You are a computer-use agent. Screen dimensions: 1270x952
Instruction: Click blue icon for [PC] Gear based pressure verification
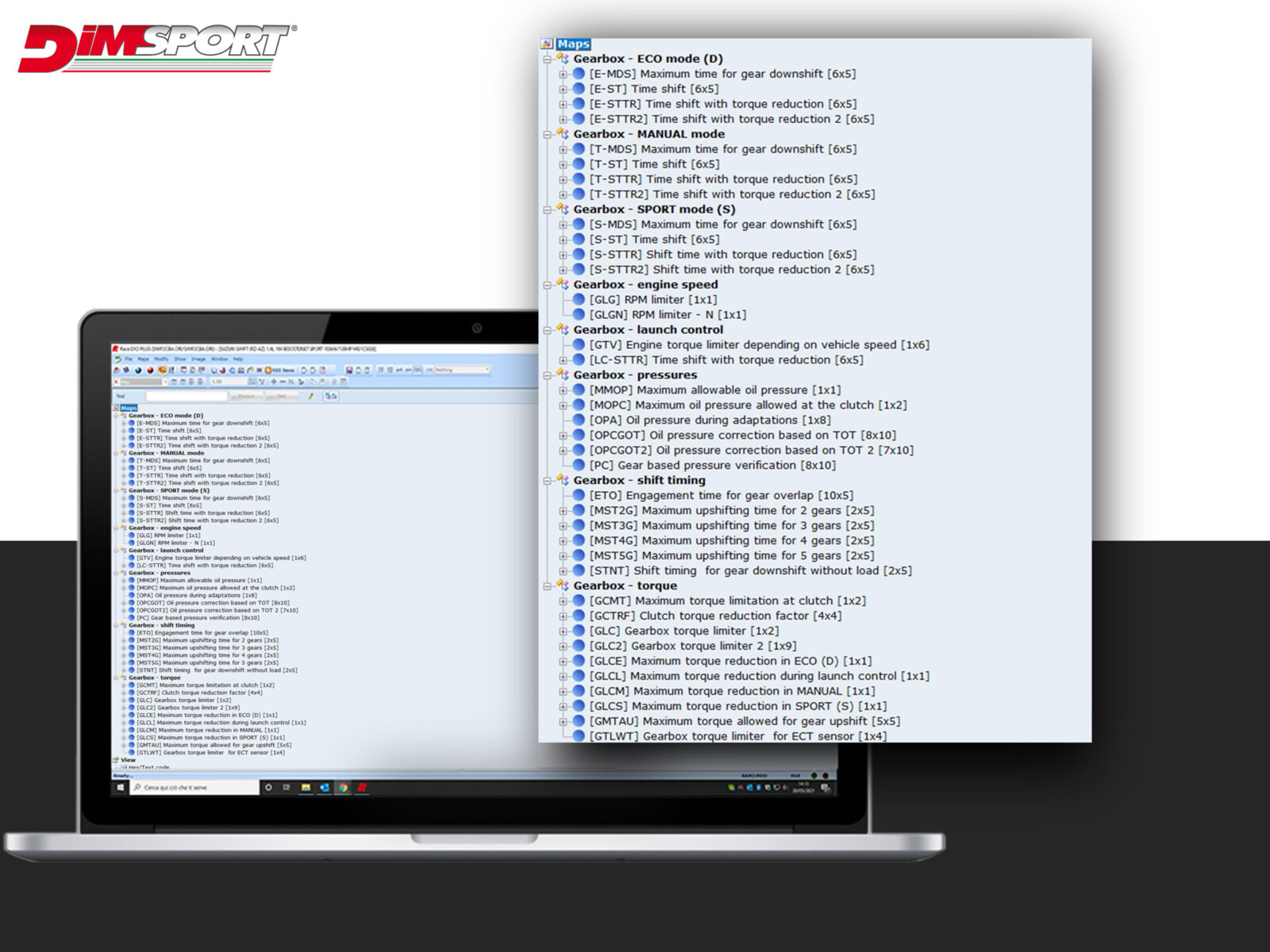[x=579, y=466]
